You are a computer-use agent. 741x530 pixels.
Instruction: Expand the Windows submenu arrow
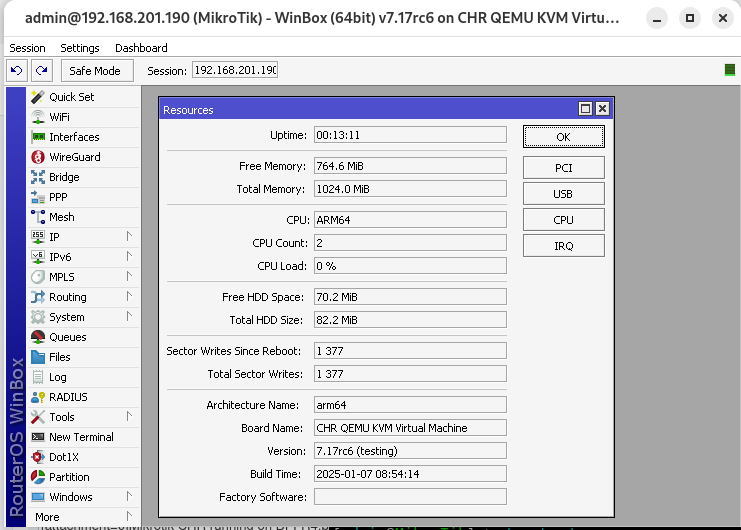click(x=129, y=496)
